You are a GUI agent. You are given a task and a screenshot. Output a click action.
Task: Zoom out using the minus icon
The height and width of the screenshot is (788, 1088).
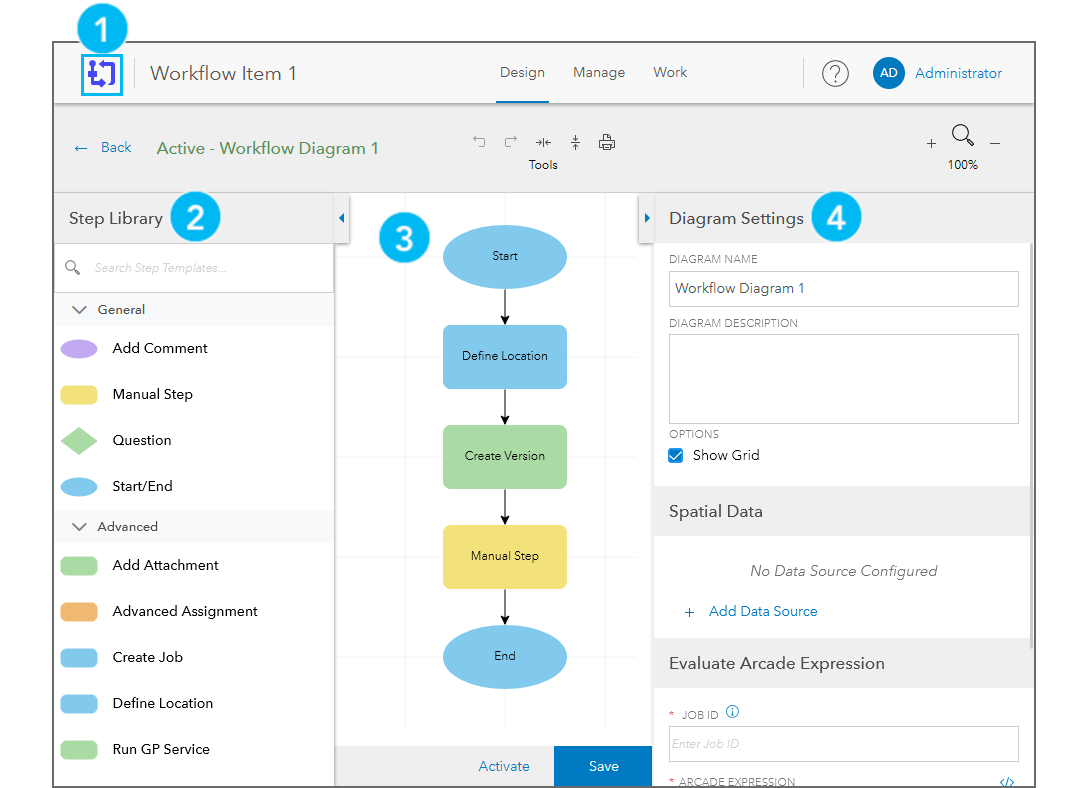tap(995, 145)
